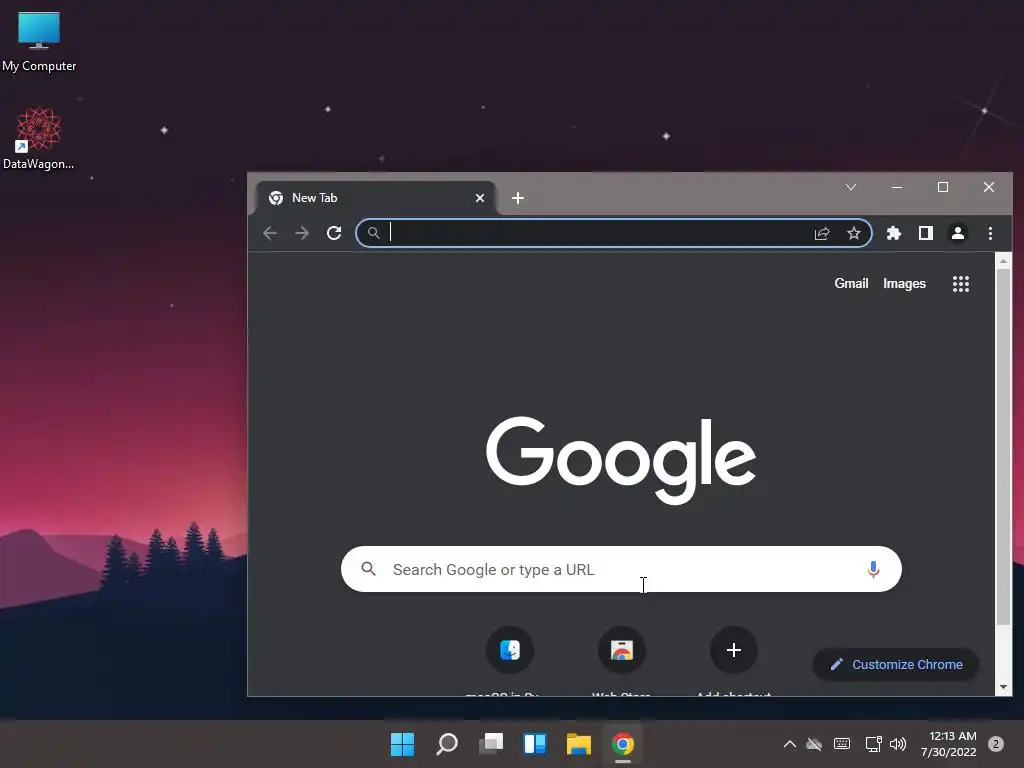1024x768 pixels.
Task: Open the volume control tray icon
Action: (x=898, y=744)
